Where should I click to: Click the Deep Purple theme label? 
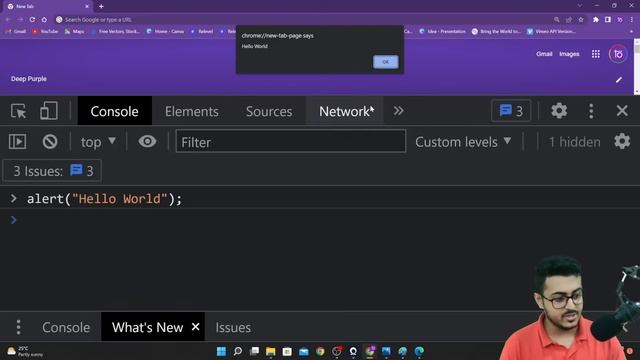point(29,79)
